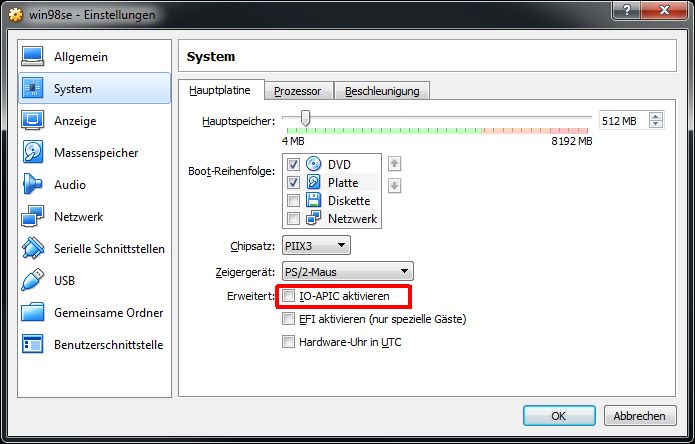Click the Netzwerk computers icon in sidebar
The image size is (695, 444).
pos(33,216)
